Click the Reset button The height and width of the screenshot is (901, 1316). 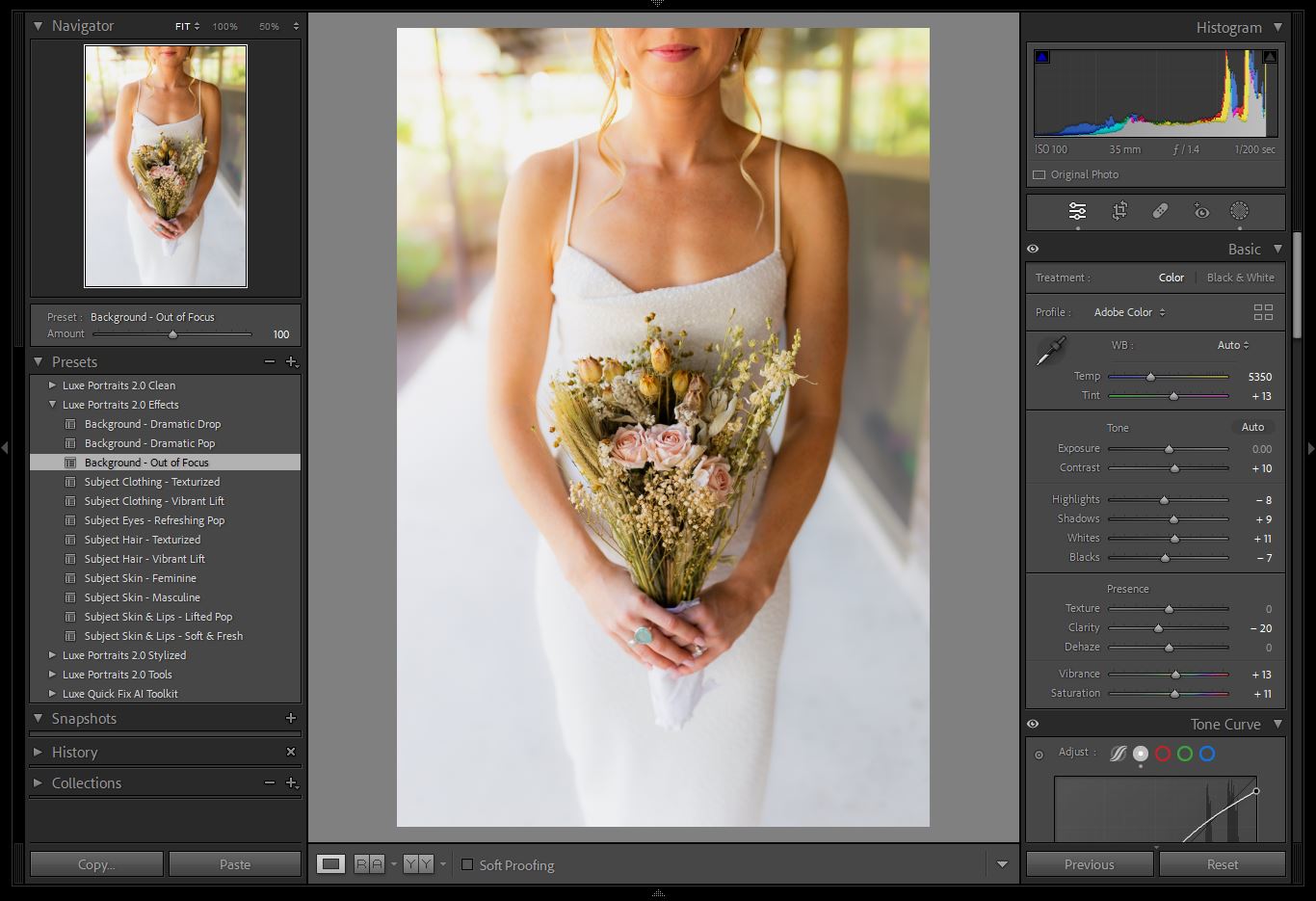pos(1222,864)
